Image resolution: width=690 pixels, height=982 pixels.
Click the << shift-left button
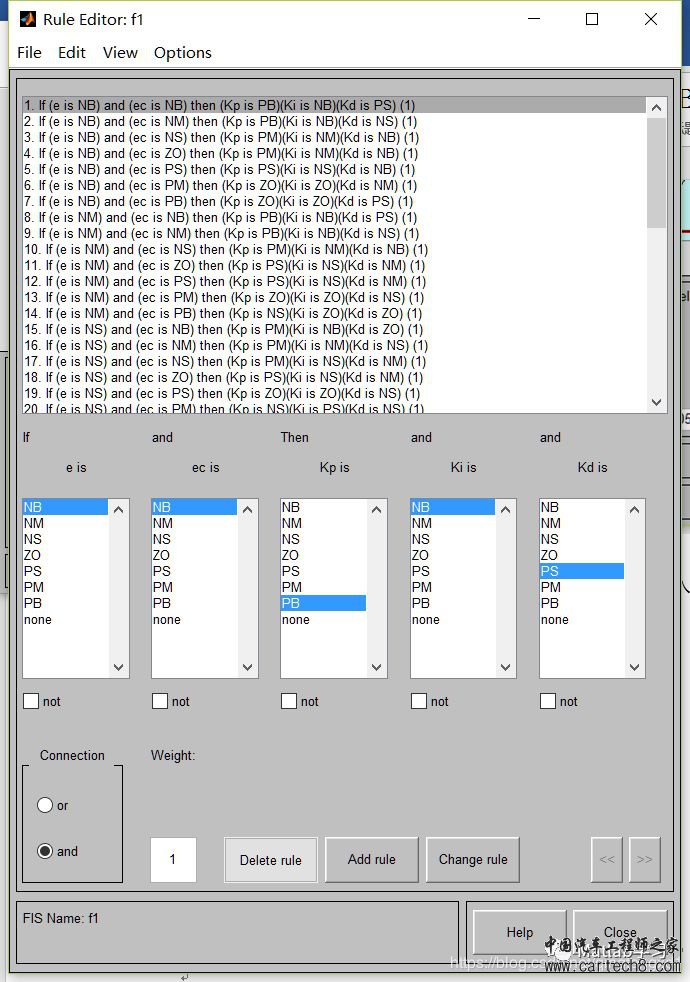point(607,860)
